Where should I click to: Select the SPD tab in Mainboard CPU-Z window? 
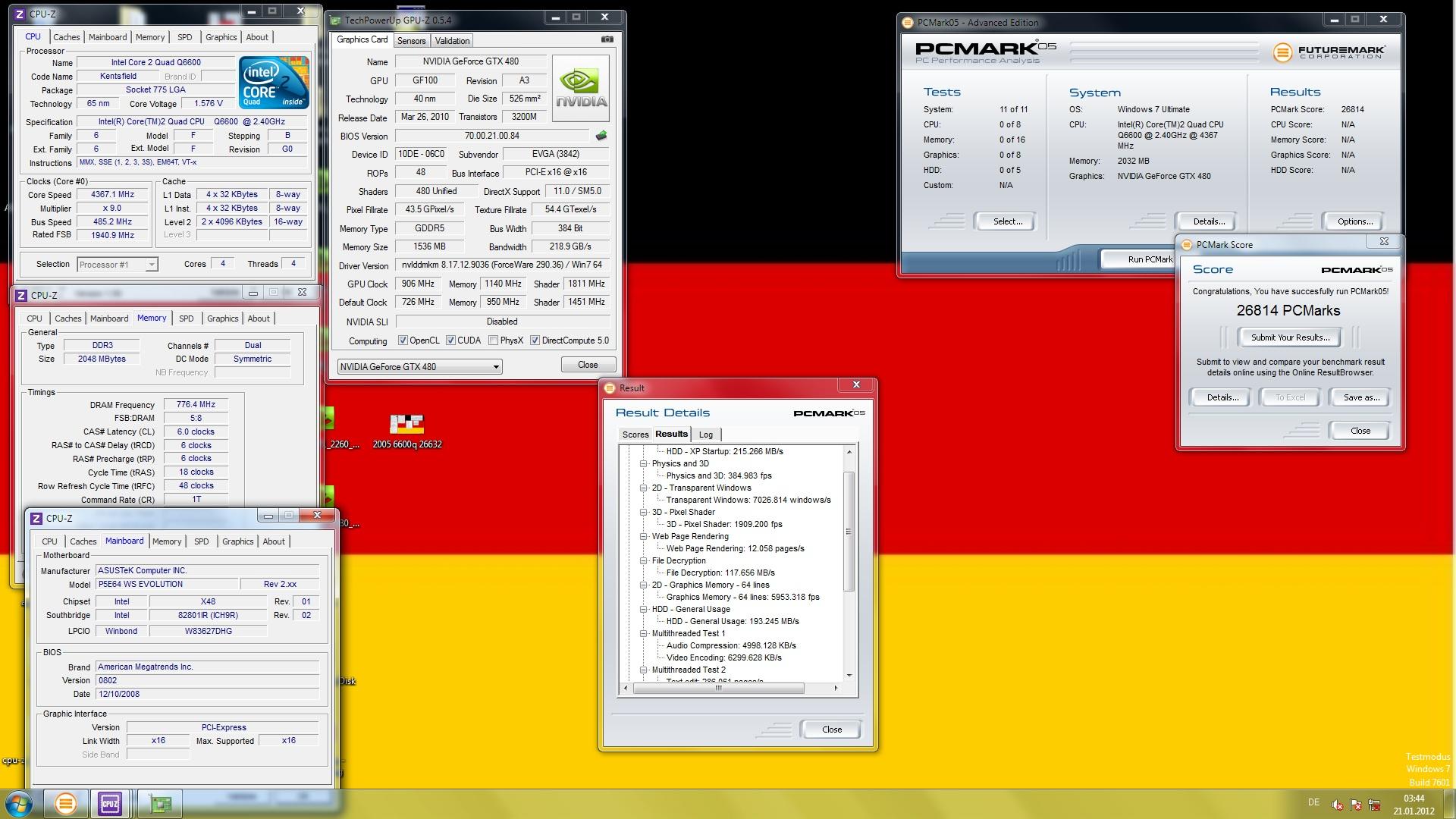201,541
